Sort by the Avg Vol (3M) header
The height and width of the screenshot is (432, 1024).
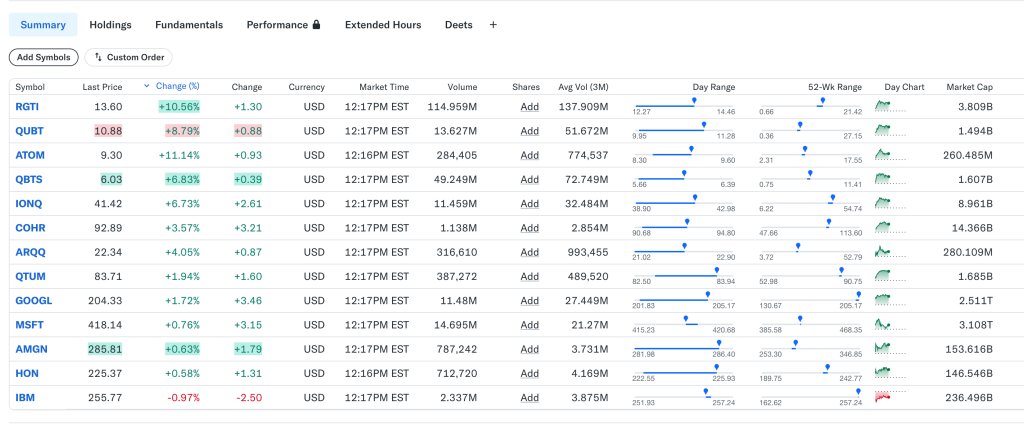[583, 87]
